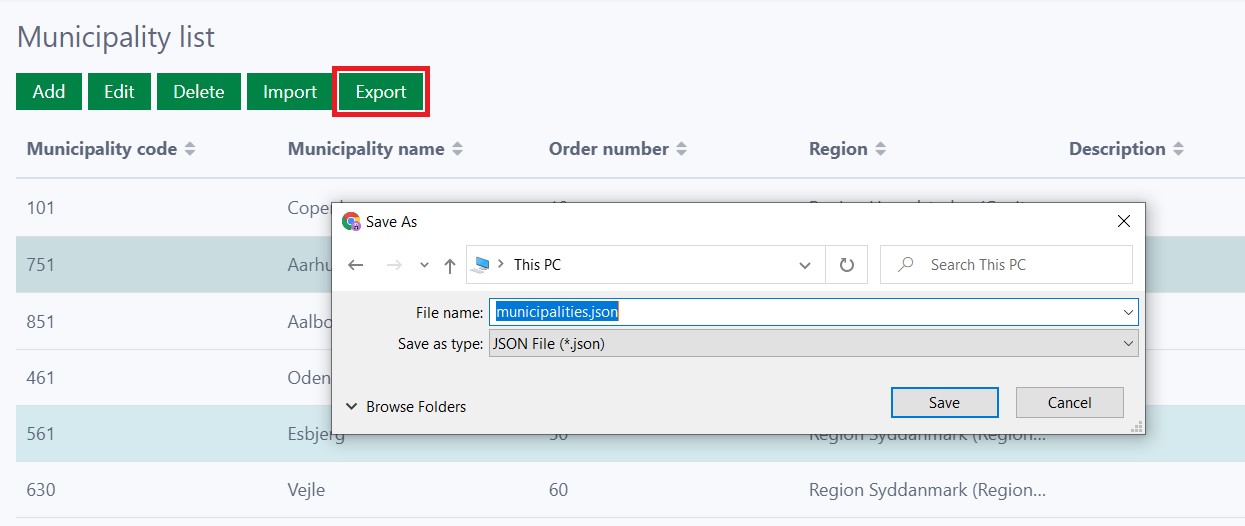Expand the Browse Folders section
This screenshot has height=526, width=1245.
coord(406,406)
